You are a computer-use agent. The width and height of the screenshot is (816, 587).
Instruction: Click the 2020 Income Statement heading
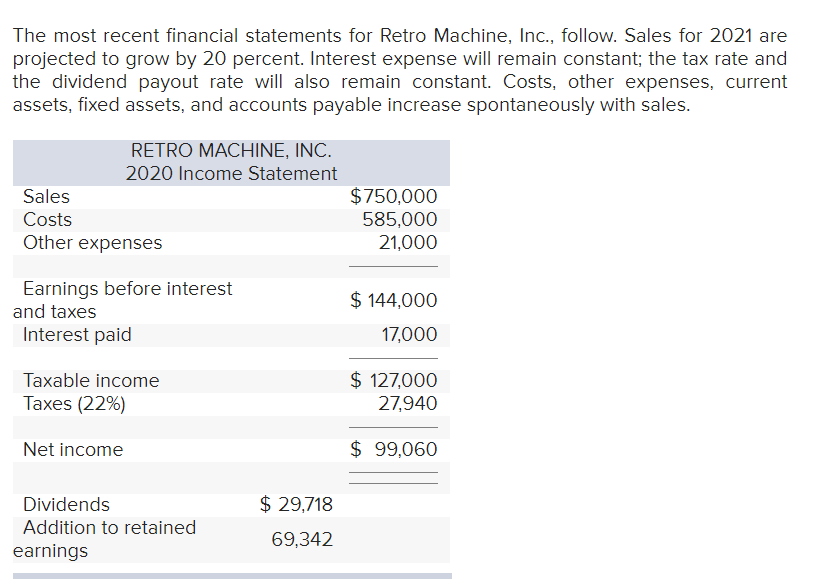click(x=231, y=173)
